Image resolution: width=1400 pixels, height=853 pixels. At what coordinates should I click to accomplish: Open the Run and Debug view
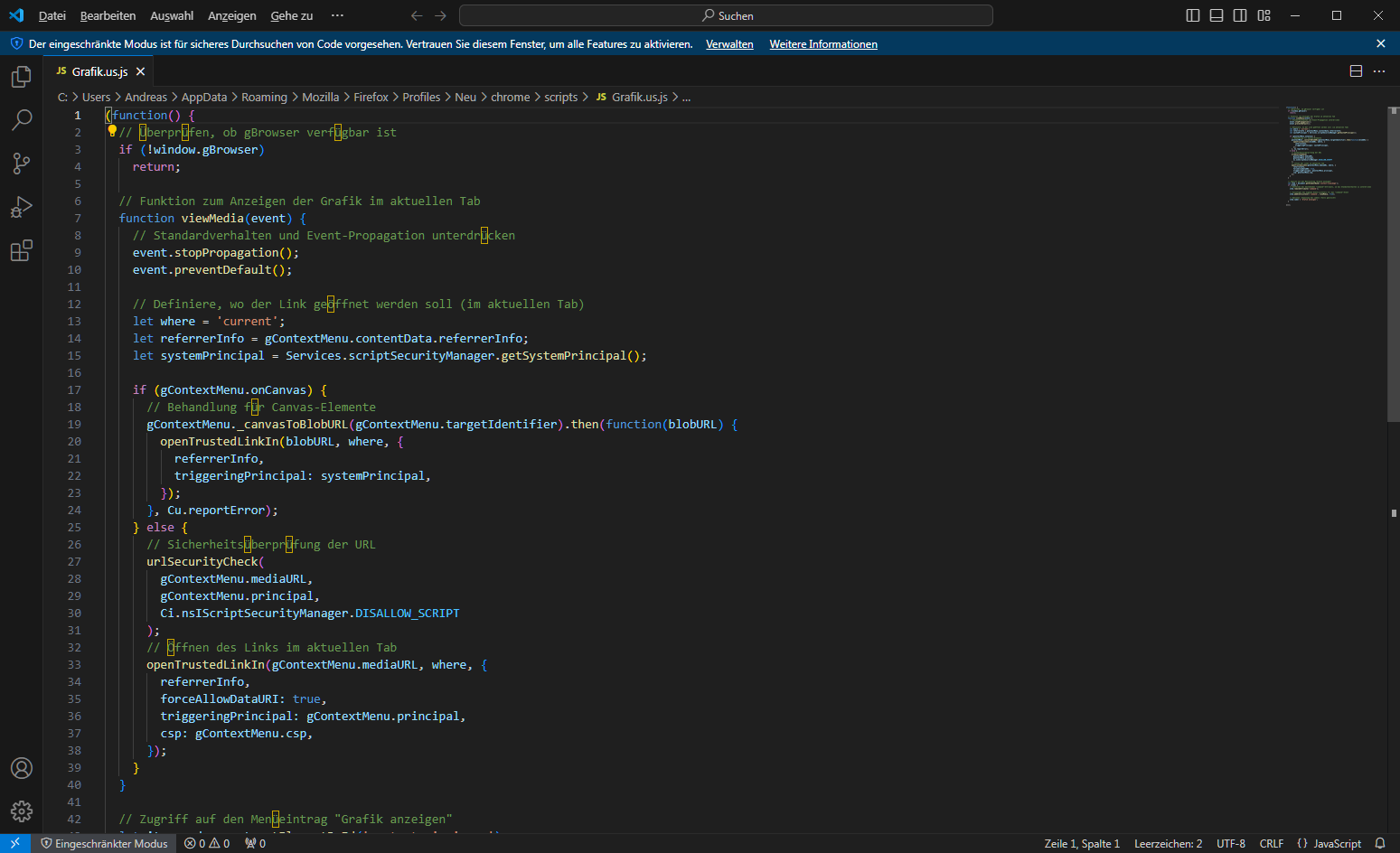(x=22, y=207)
